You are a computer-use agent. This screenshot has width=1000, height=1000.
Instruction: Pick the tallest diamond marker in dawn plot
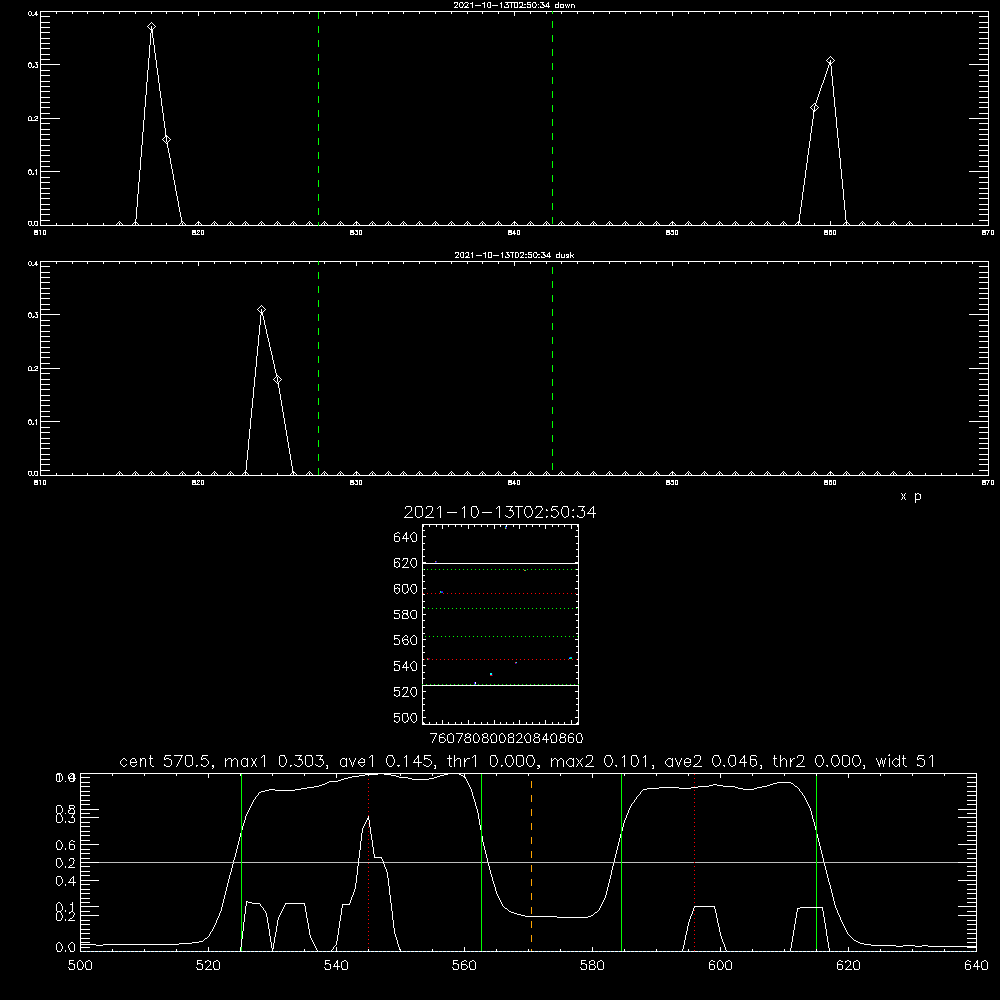pos(151,27)
